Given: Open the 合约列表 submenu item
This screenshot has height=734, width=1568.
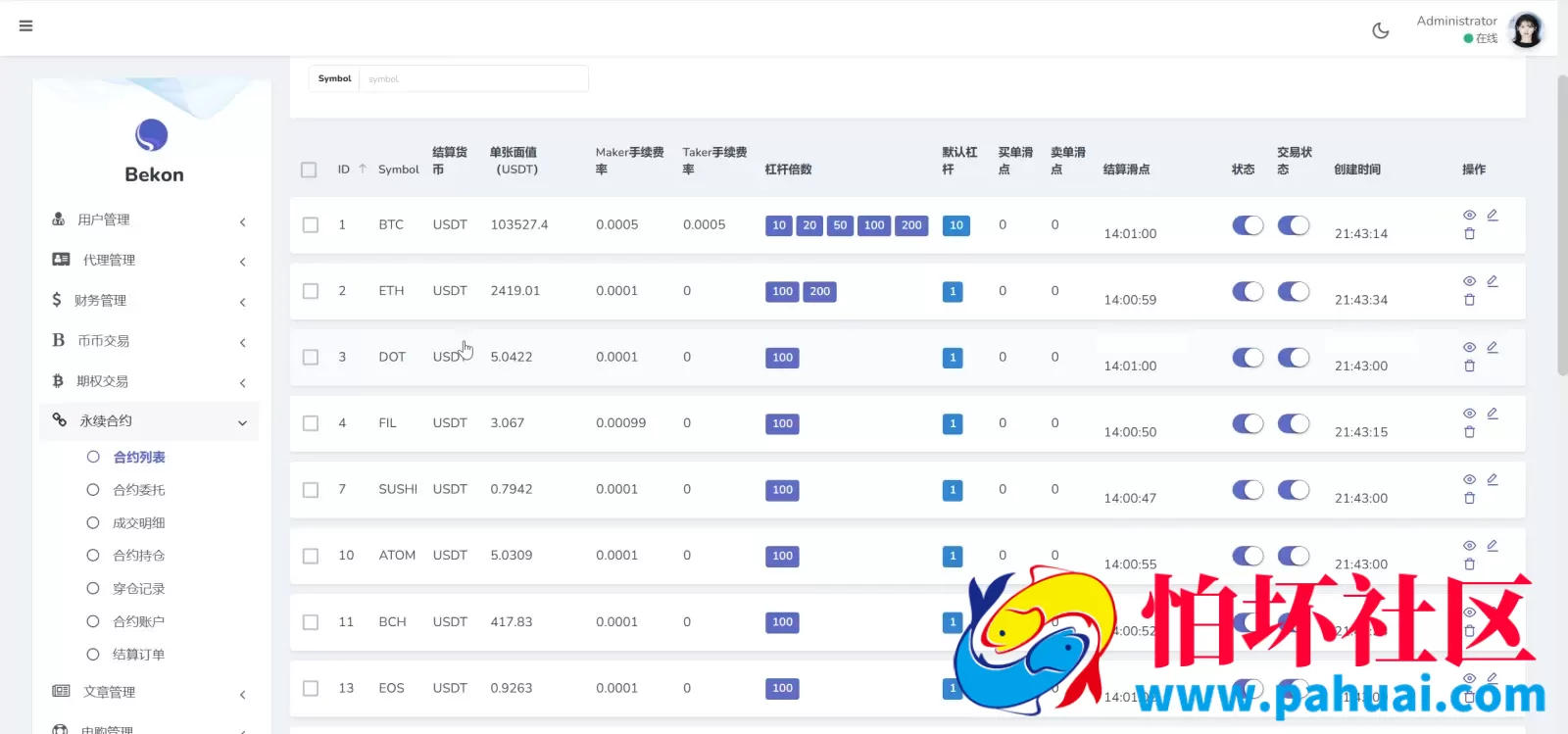Looking at the screenshot, I should tap(139, 457).
